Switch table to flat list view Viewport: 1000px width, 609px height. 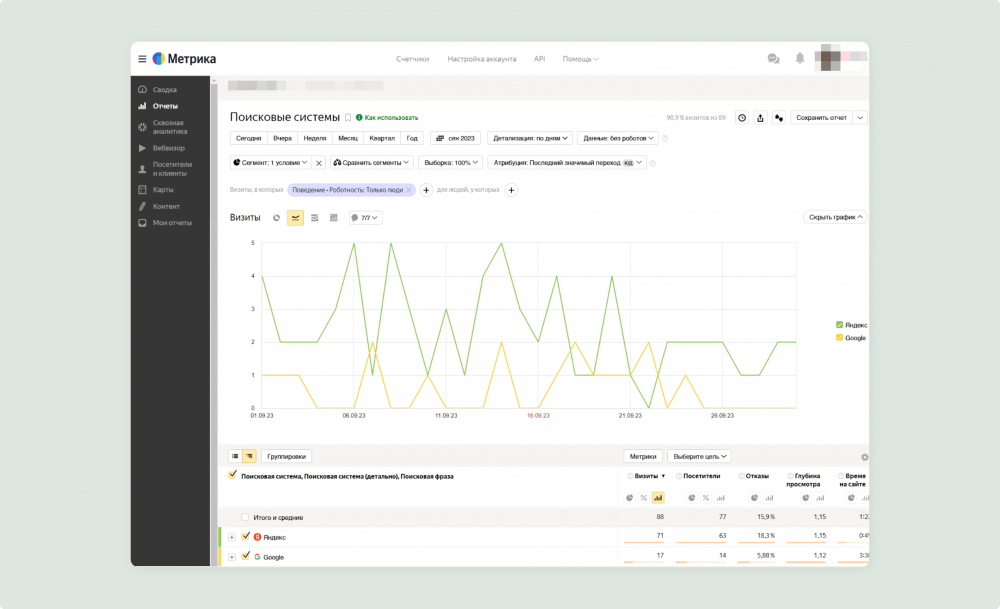coord(235,457)
